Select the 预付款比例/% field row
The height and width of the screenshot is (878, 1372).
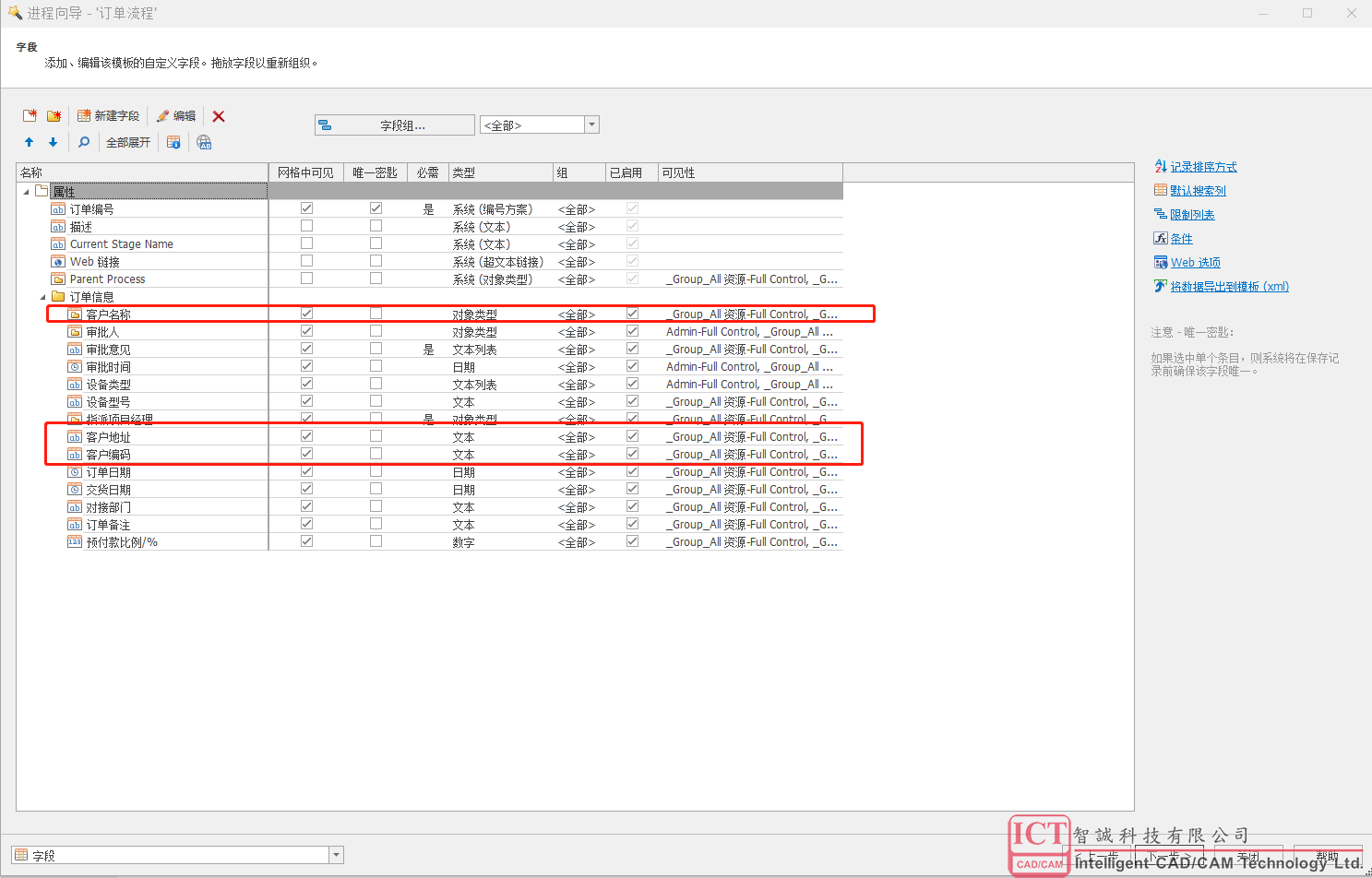122,542
